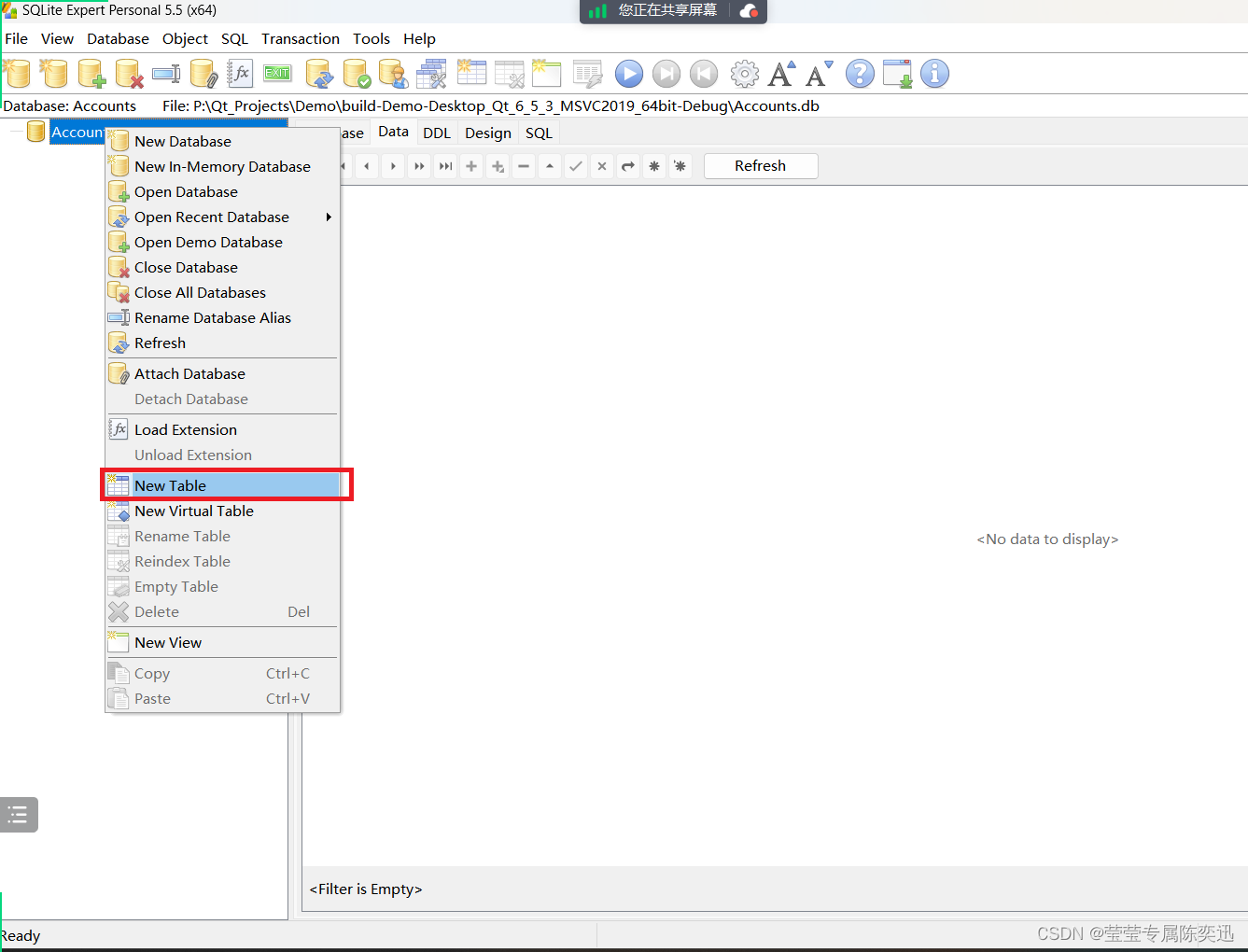Click the Filter is Empty bar
1248x952 pixels.
click(775, 889)
